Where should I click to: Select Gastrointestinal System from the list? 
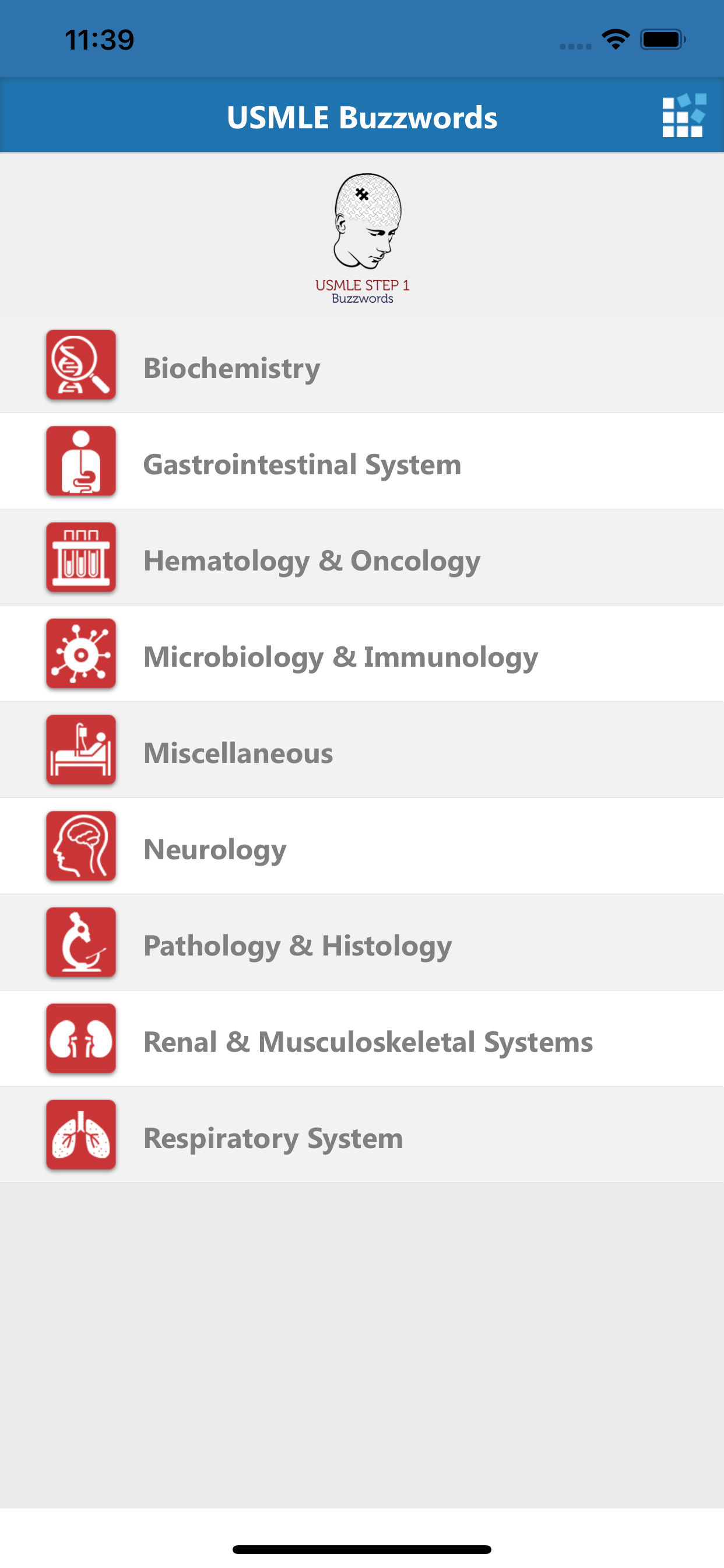coord(302,464)
